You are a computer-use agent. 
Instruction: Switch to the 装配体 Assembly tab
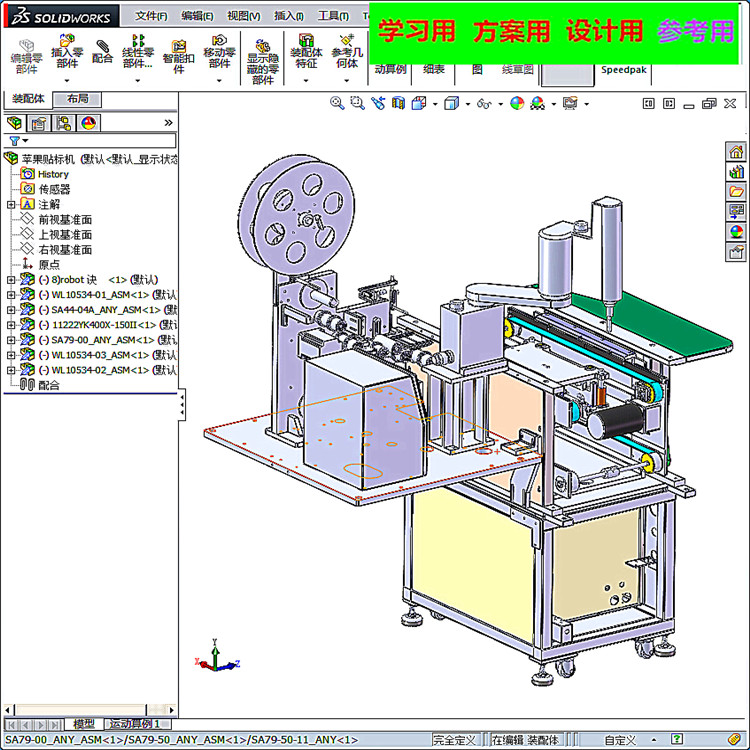point(28,99)
